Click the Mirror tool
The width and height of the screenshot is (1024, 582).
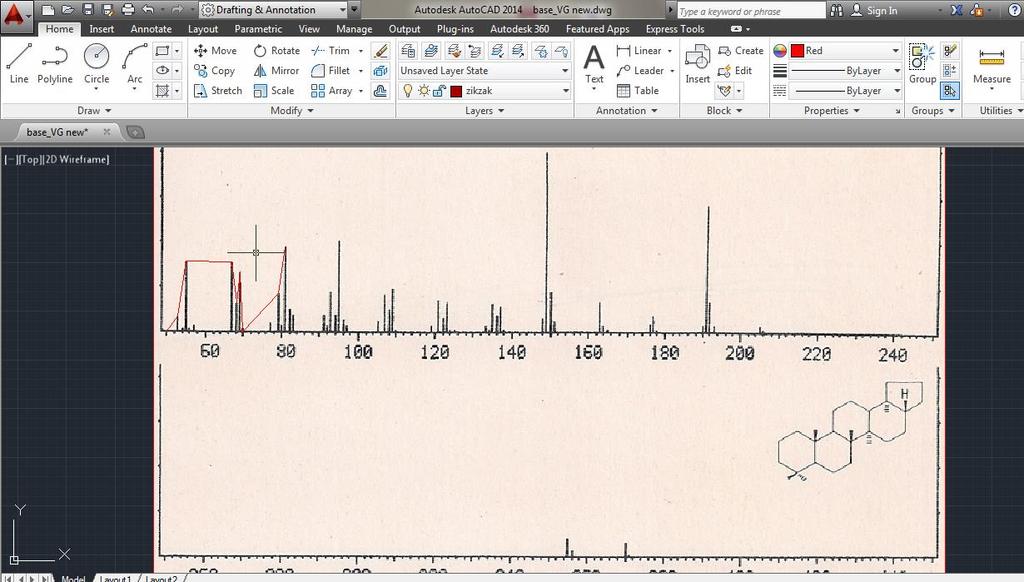pyautogui.click(x=276, y=71)
